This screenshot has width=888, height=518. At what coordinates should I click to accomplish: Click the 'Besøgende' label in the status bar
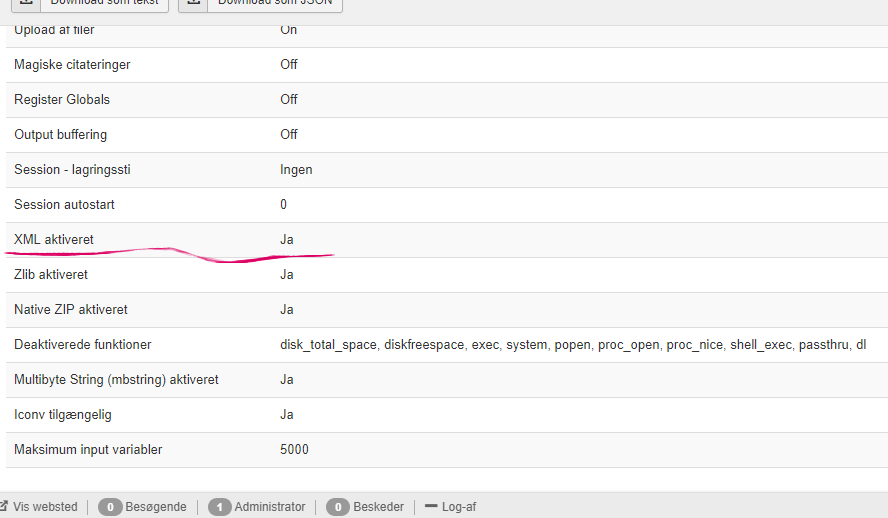pos(154,507)
